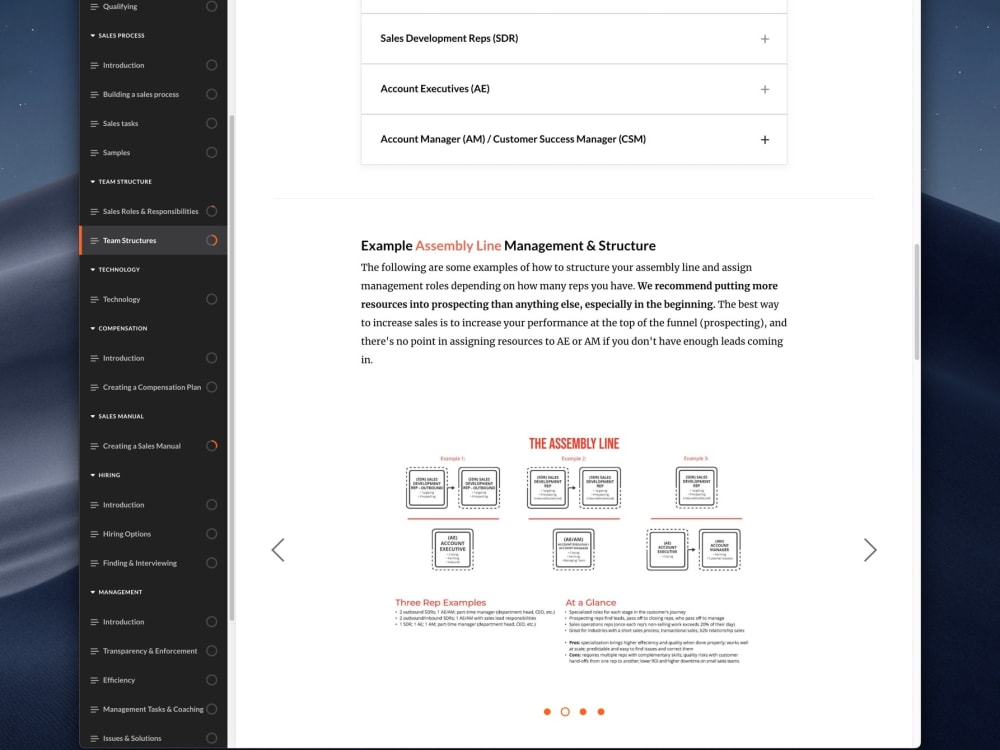Click the lines icon beside Hiring Options
Viewport: 1000px width, 750px height.
(94, 534)
